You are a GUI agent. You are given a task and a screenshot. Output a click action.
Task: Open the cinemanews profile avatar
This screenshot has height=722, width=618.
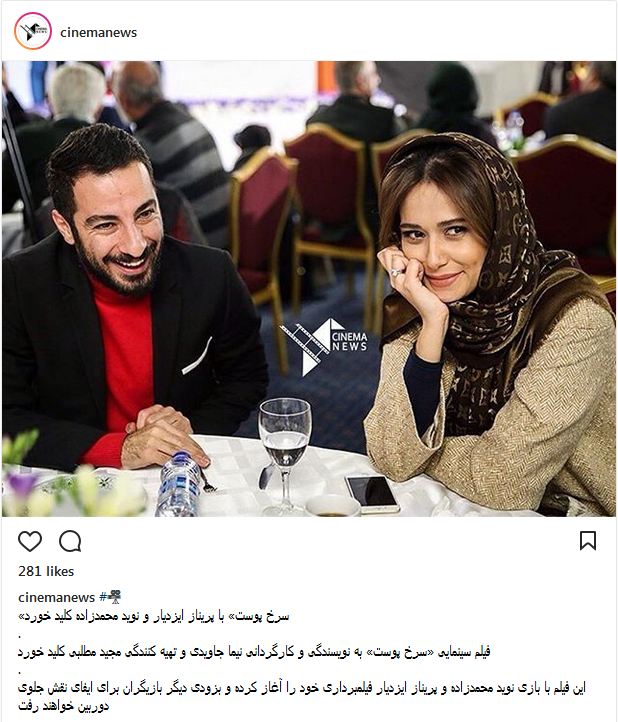pos(33,31)
